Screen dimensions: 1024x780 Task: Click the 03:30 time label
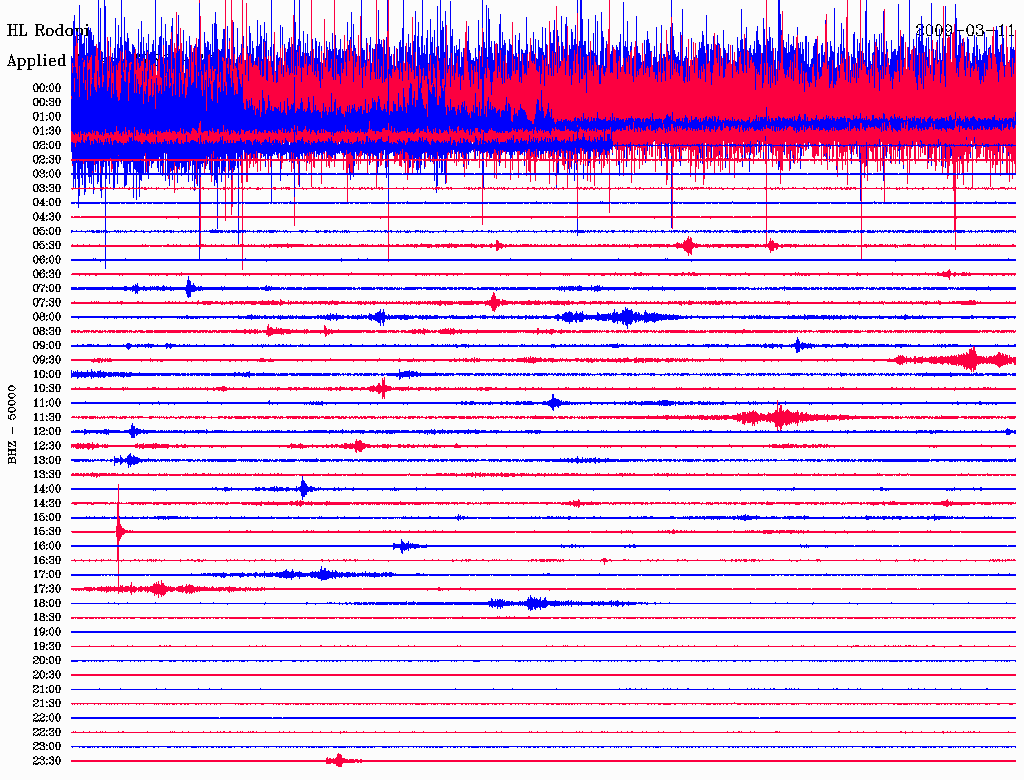[x=46, y=188]
